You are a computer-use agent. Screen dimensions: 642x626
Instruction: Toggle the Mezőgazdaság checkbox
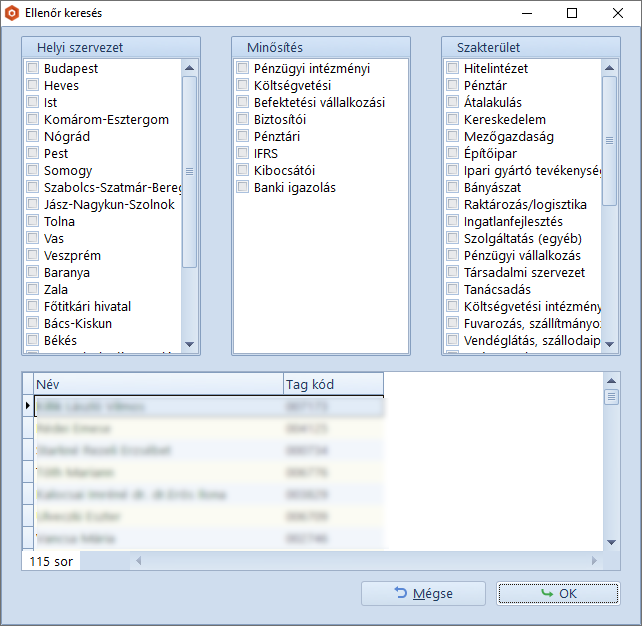[453, 137]
